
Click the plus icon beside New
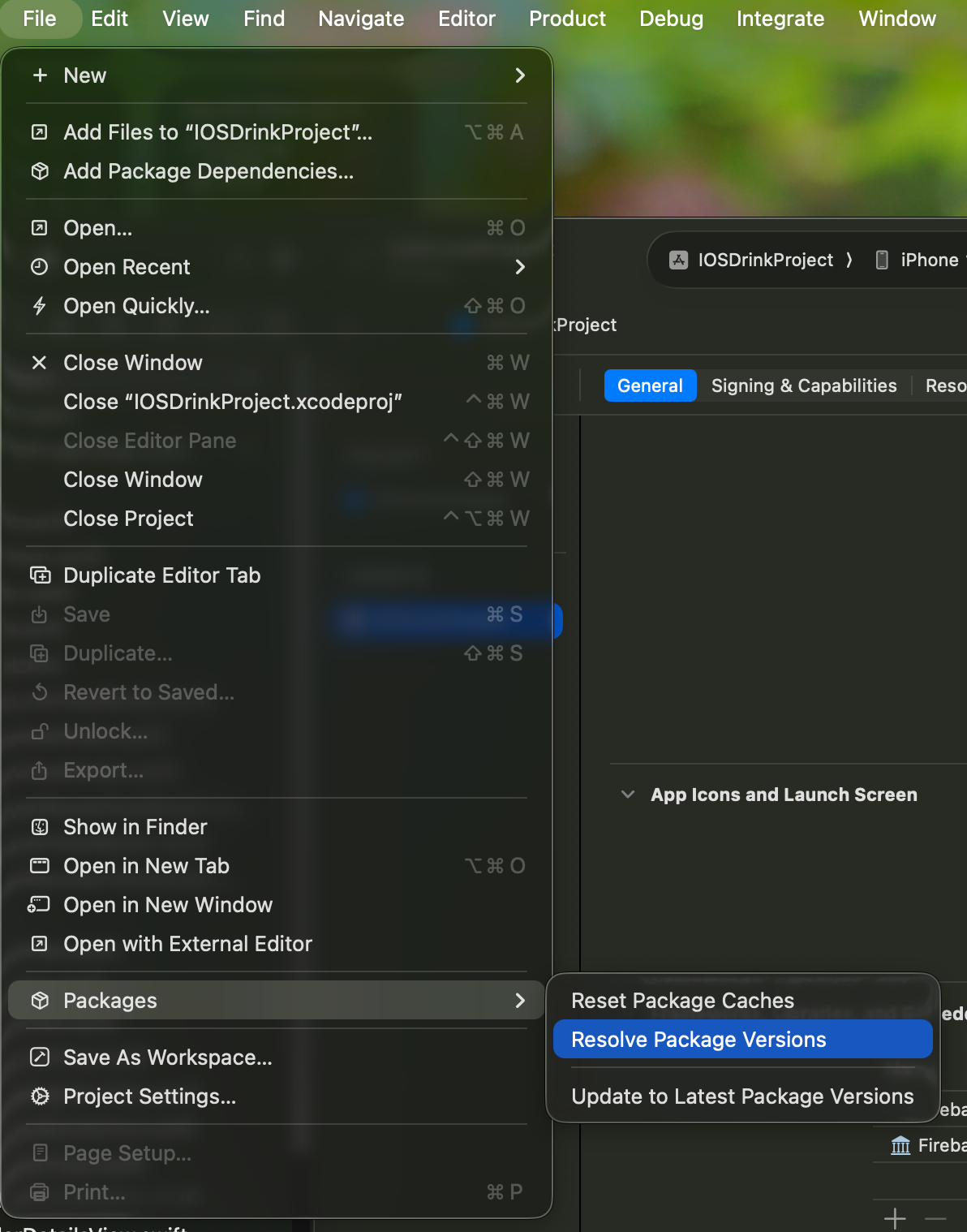click(x=39, y=75)
